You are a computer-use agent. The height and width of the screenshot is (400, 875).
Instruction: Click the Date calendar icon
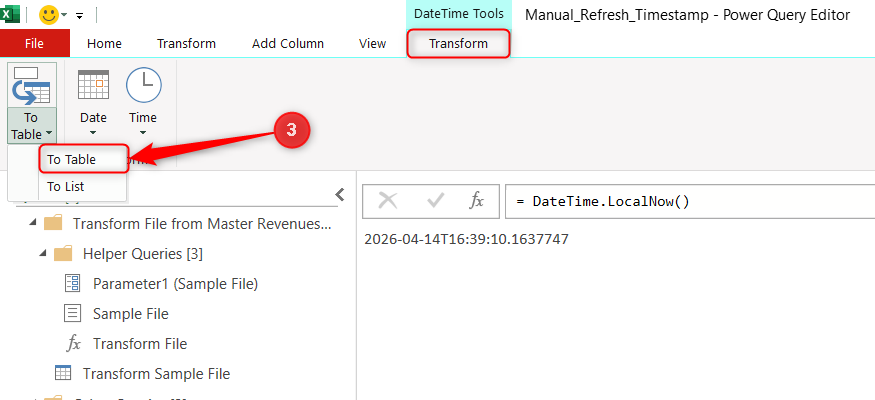pos(93,86)
